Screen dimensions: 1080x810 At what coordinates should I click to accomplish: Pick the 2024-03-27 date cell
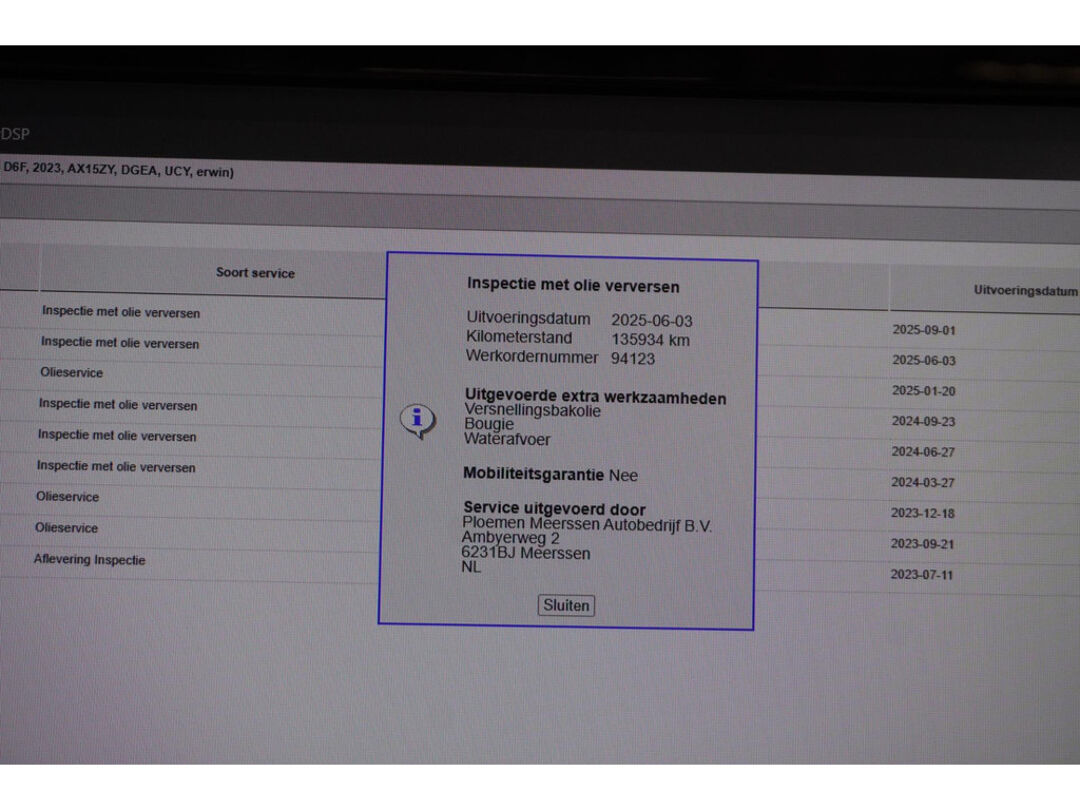pyautogui.click(x=923, y=482)
